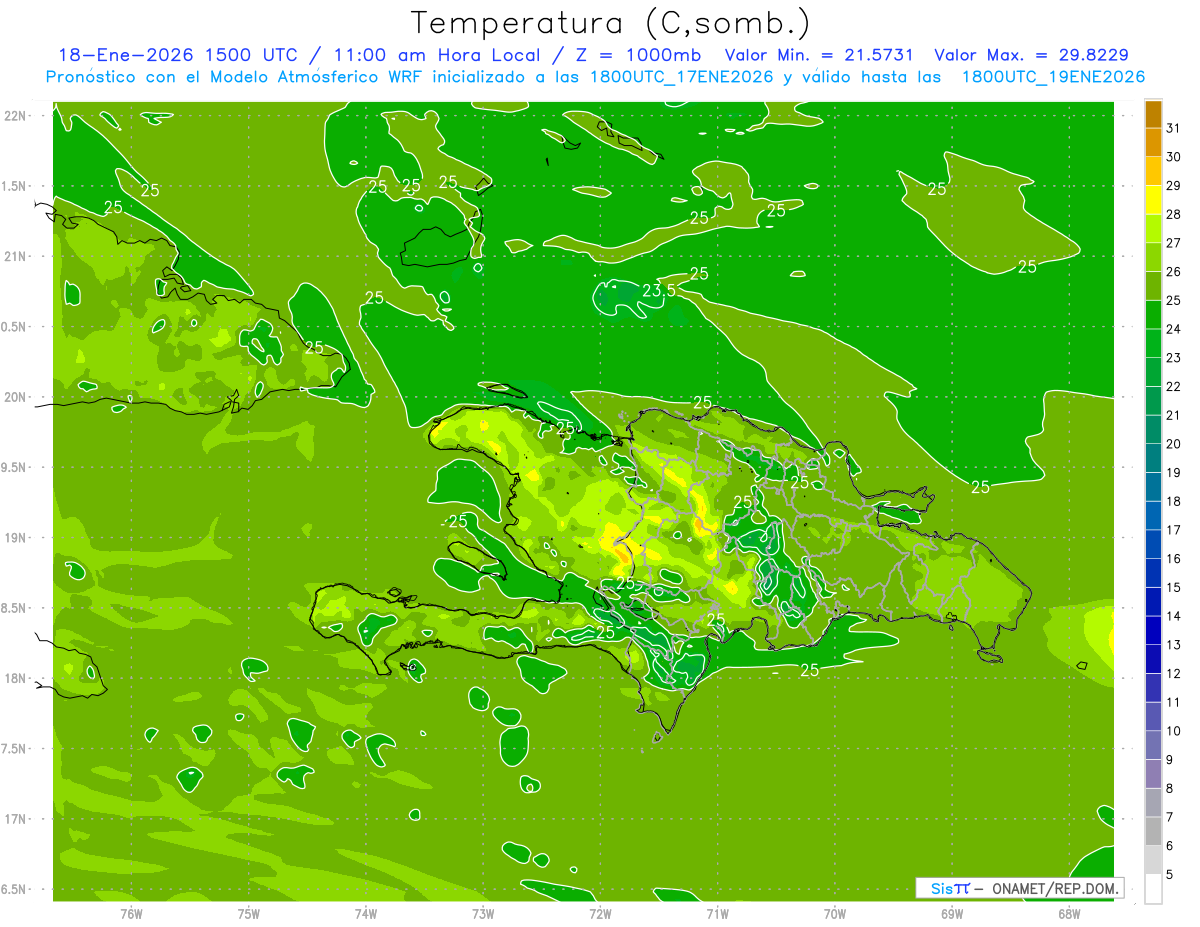Image resolution: width=1200 pixels, height=927 pixels.
Task: Click the green band between 24 and 25
Action: point(1153,314)
